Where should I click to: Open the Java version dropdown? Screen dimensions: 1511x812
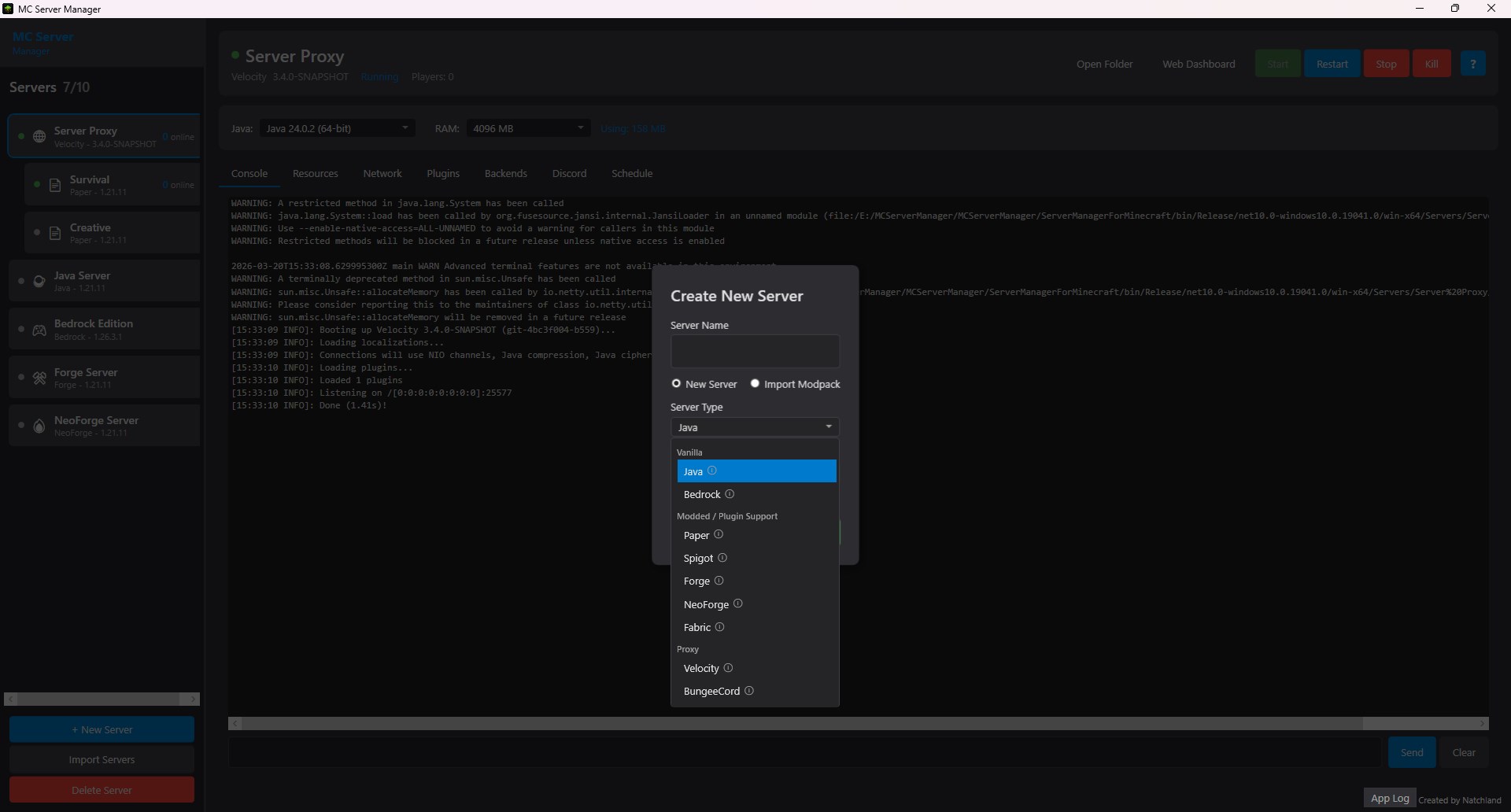pos(337,128)
